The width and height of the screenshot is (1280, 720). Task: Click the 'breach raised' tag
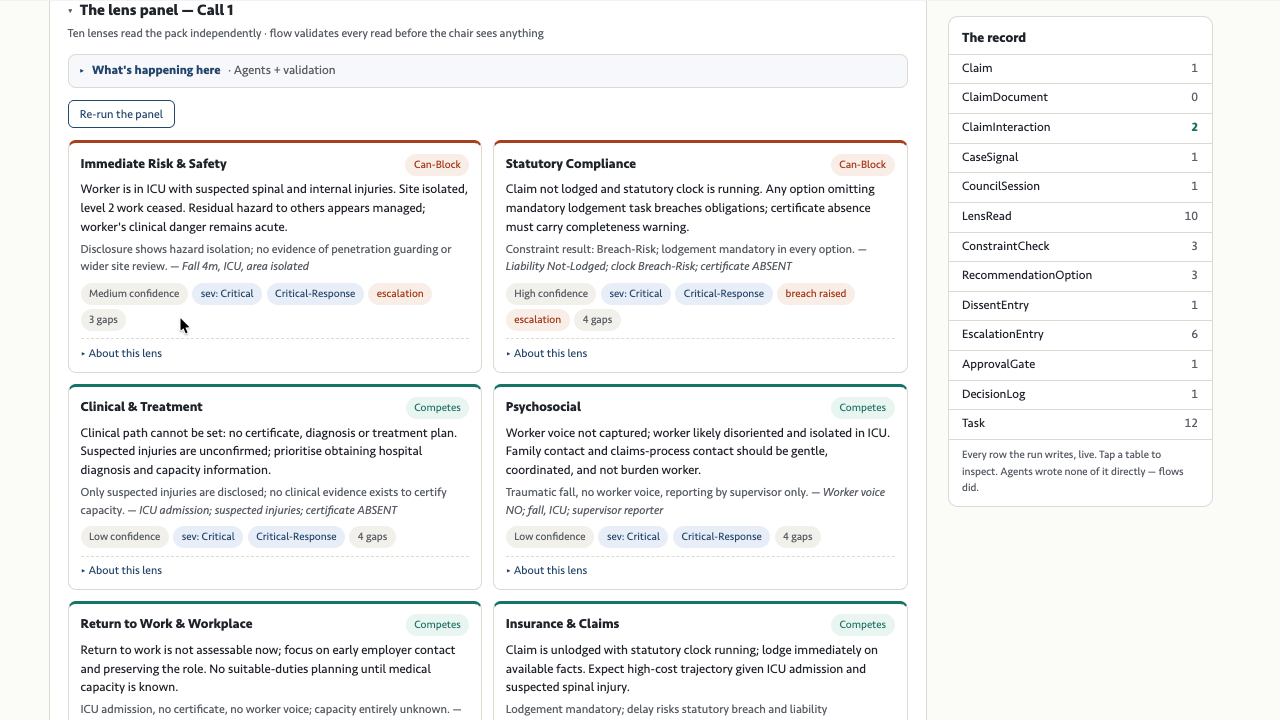coord(815,294)
